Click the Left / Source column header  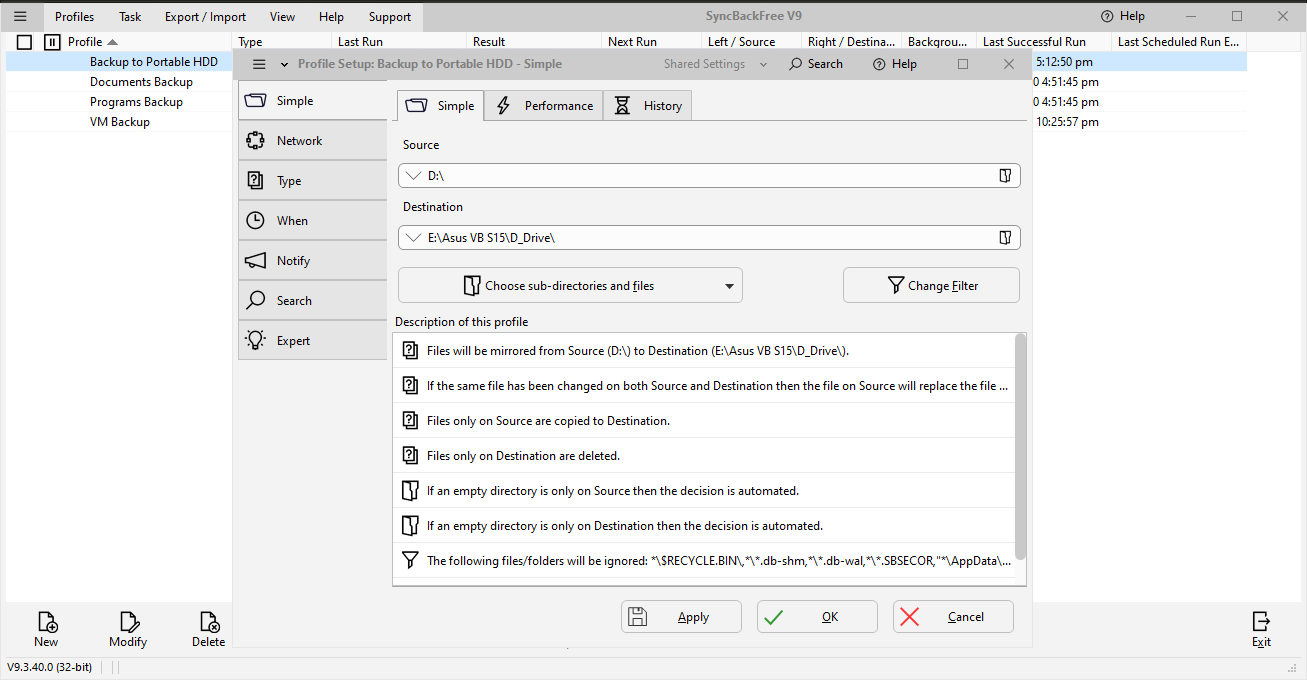tap(751, 42)
